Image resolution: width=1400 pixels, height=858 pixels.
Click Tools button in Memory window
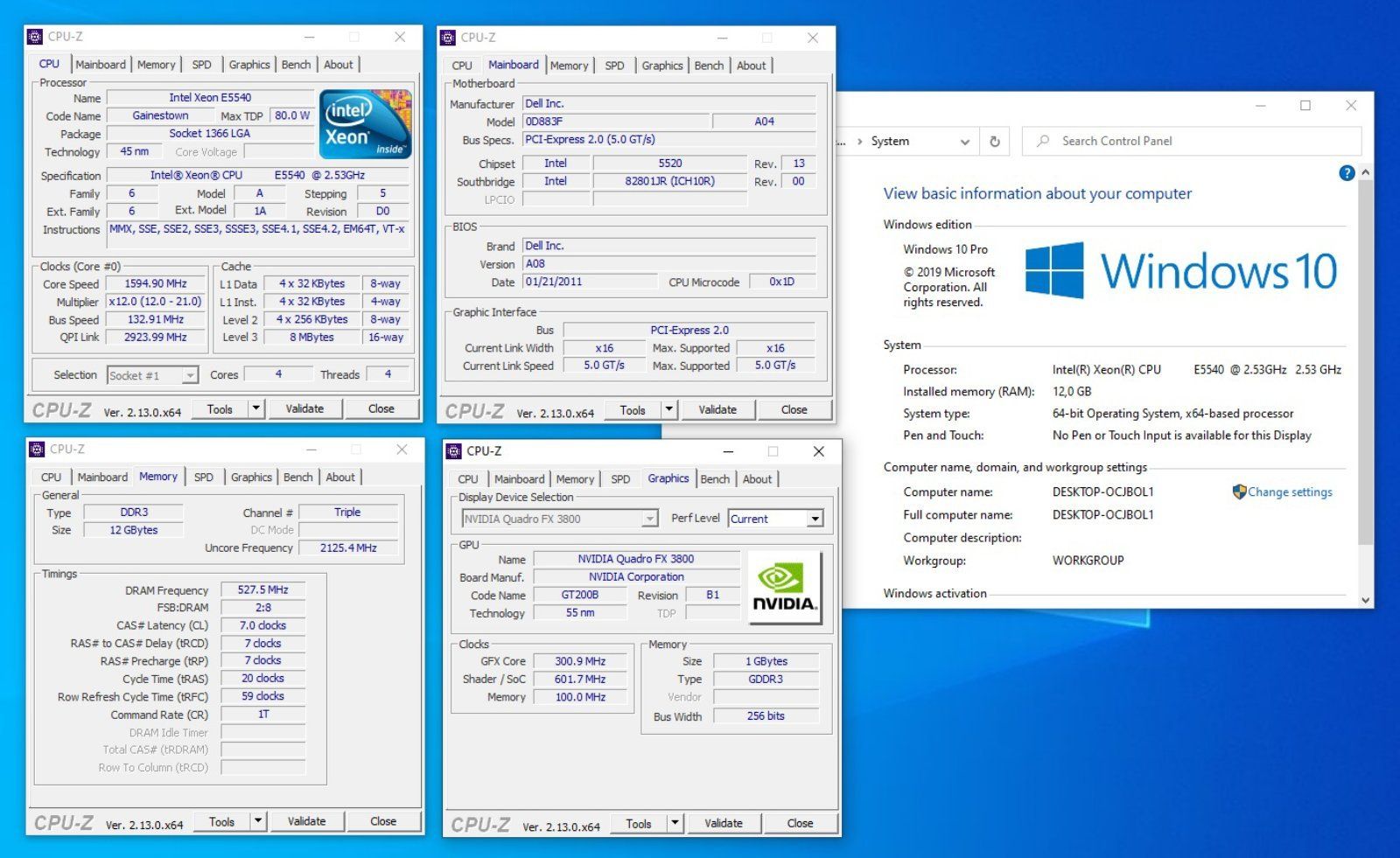click(221, 821)
